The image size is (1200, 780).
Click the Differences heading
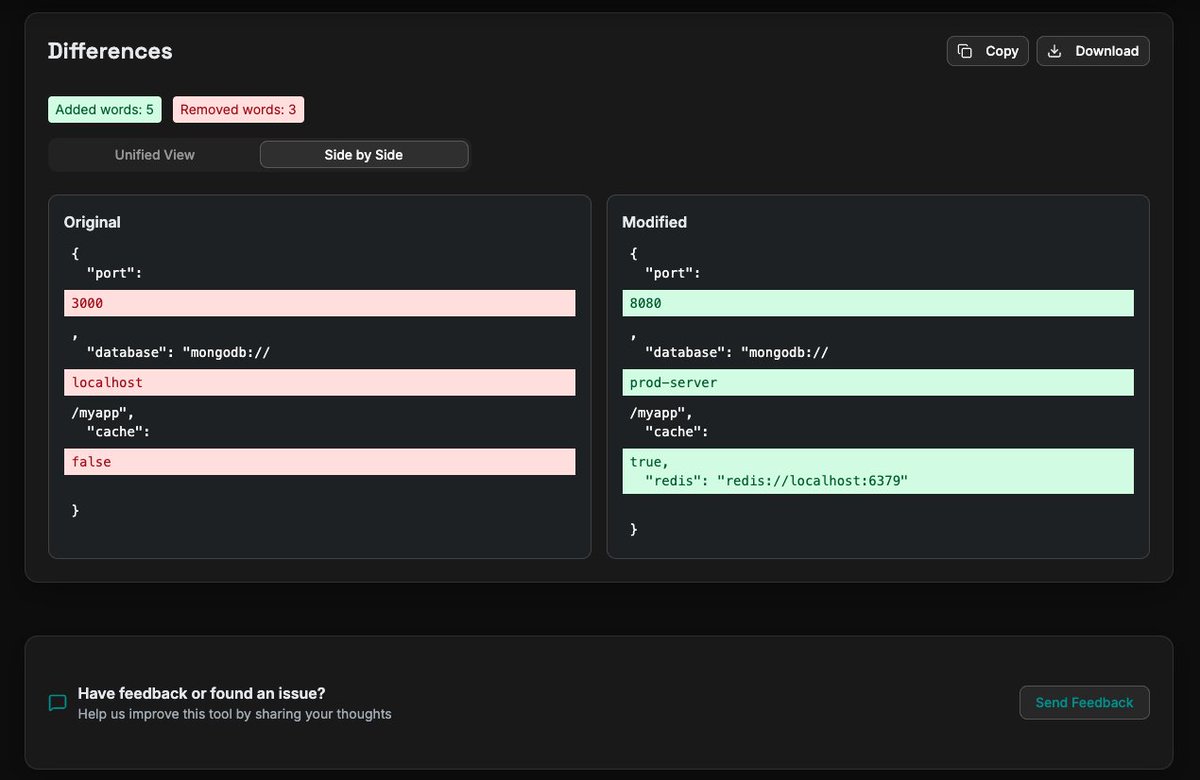click(110, 51)
